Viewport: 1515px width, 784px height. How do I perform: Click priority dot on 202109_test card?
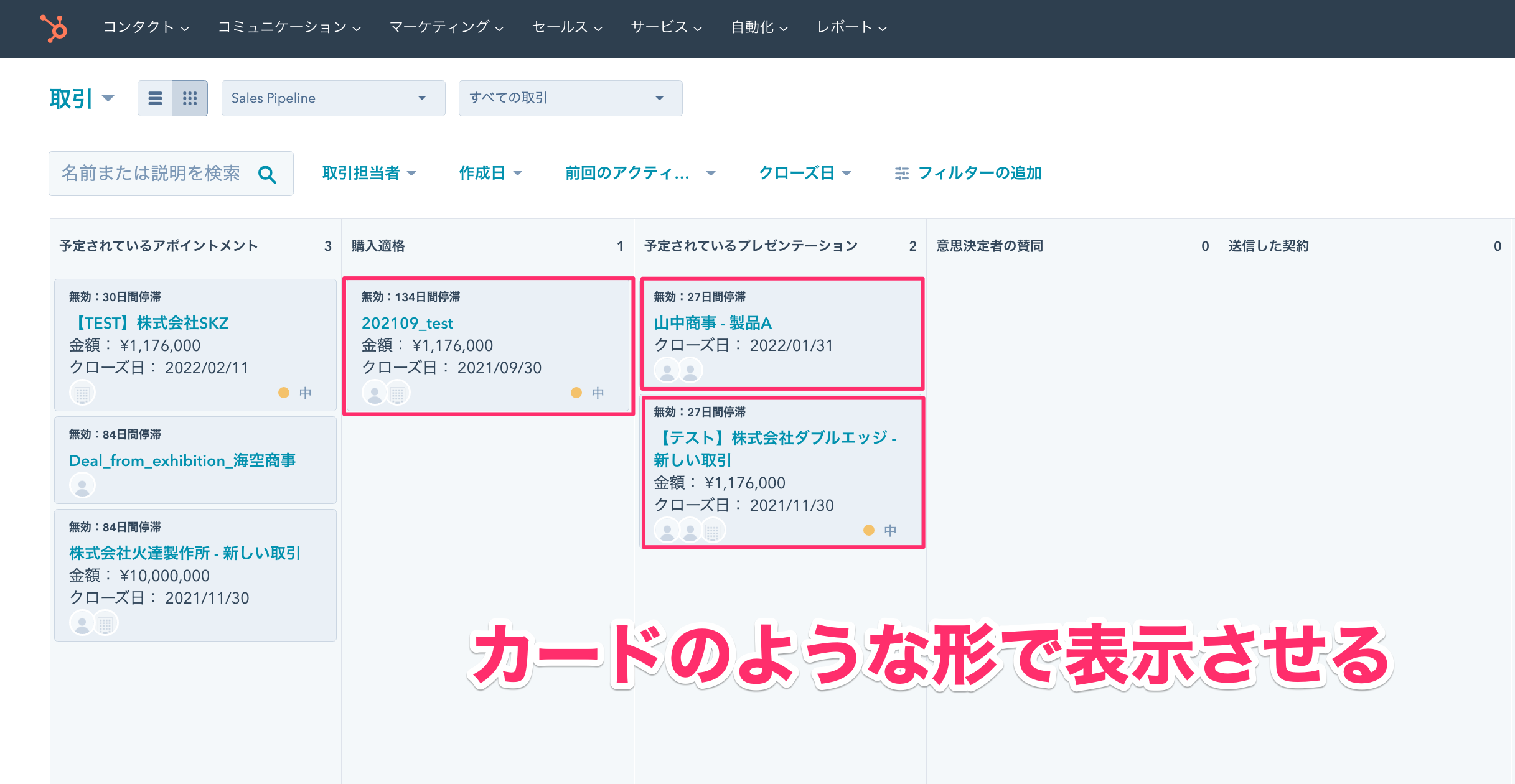tap(576, 393)
